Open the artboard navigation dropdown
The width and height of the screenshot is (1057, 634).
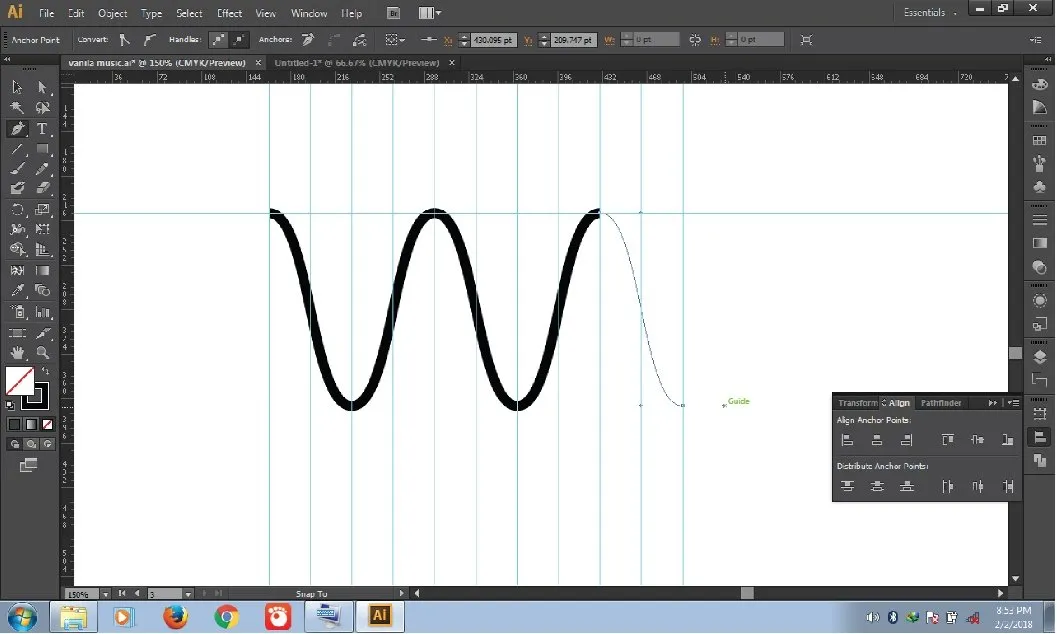click(x=188, y=594)
